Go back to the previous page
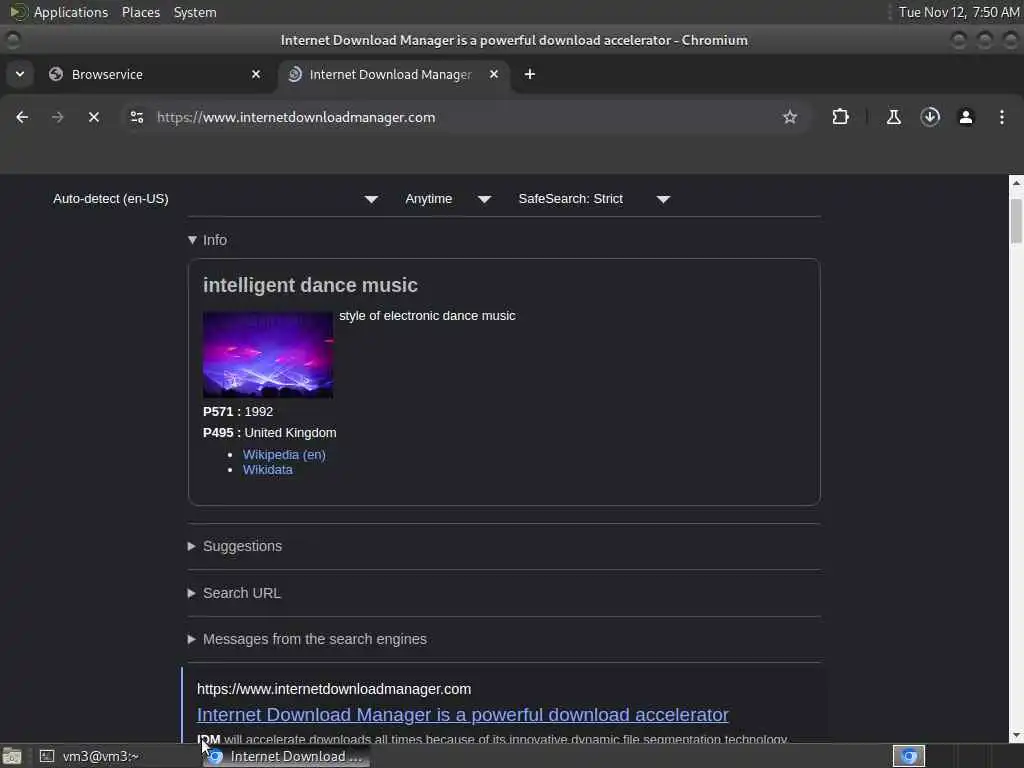Screen dimensions: 1024x768 22,118
